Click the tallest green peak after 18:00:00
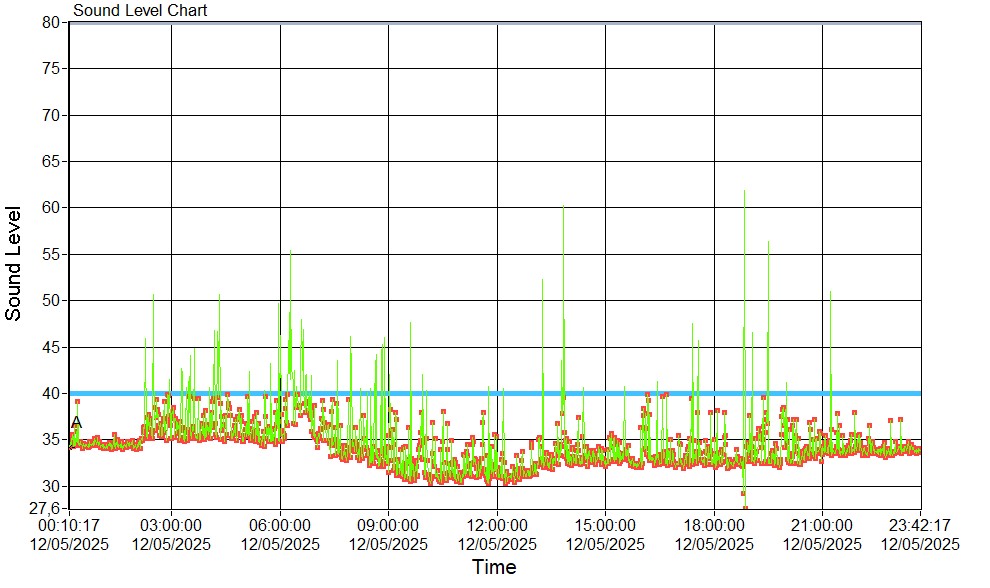Screen dimensions: 990x588 point(744,192)
